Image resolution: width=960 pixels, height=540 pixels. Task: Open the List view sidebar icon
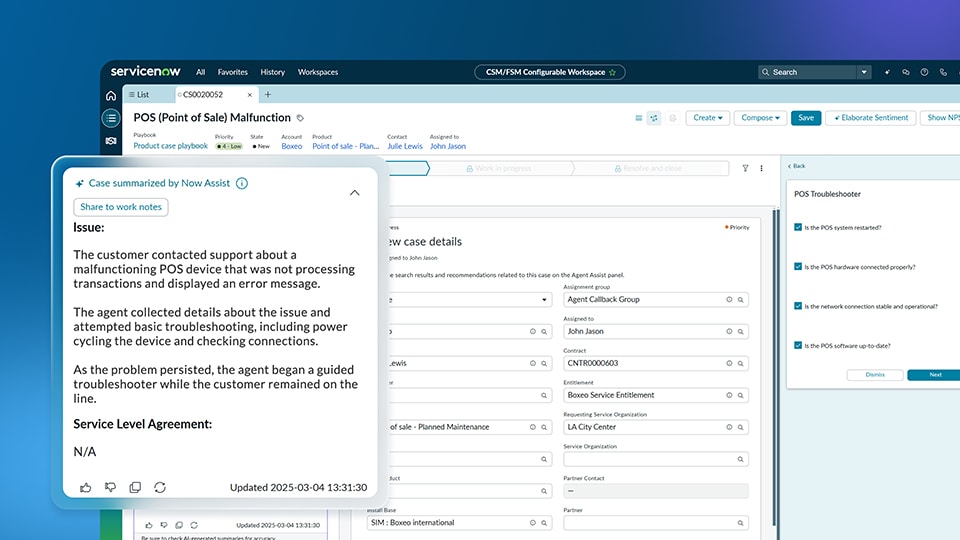point(111,118)
